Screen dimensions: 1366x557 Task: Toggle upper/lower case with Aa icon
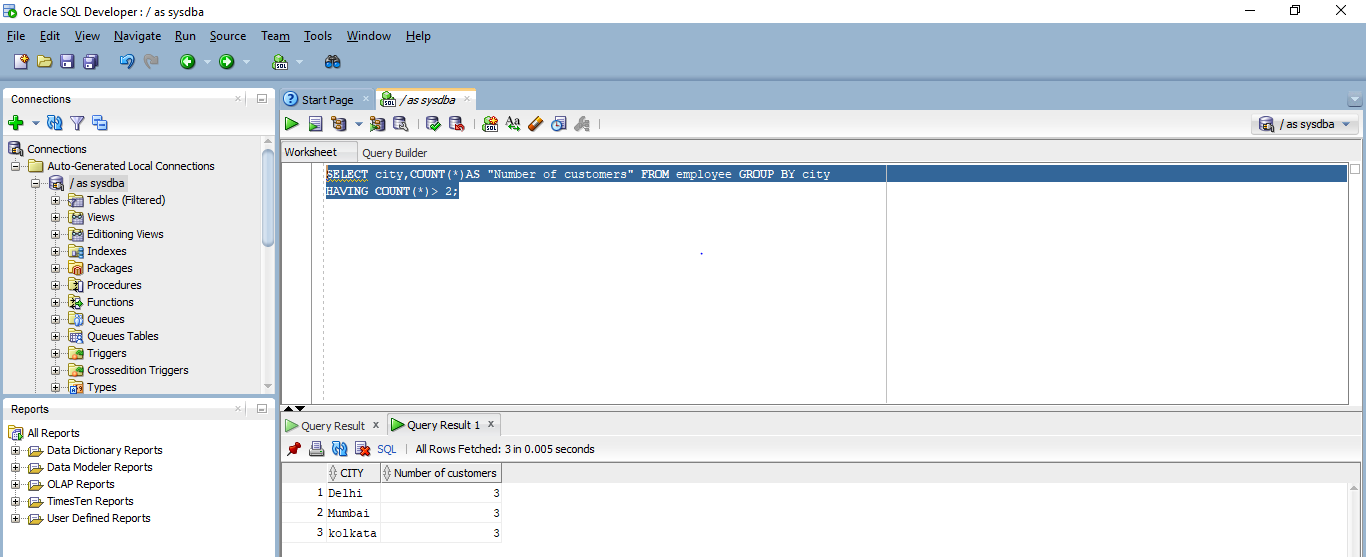point(513,124)
